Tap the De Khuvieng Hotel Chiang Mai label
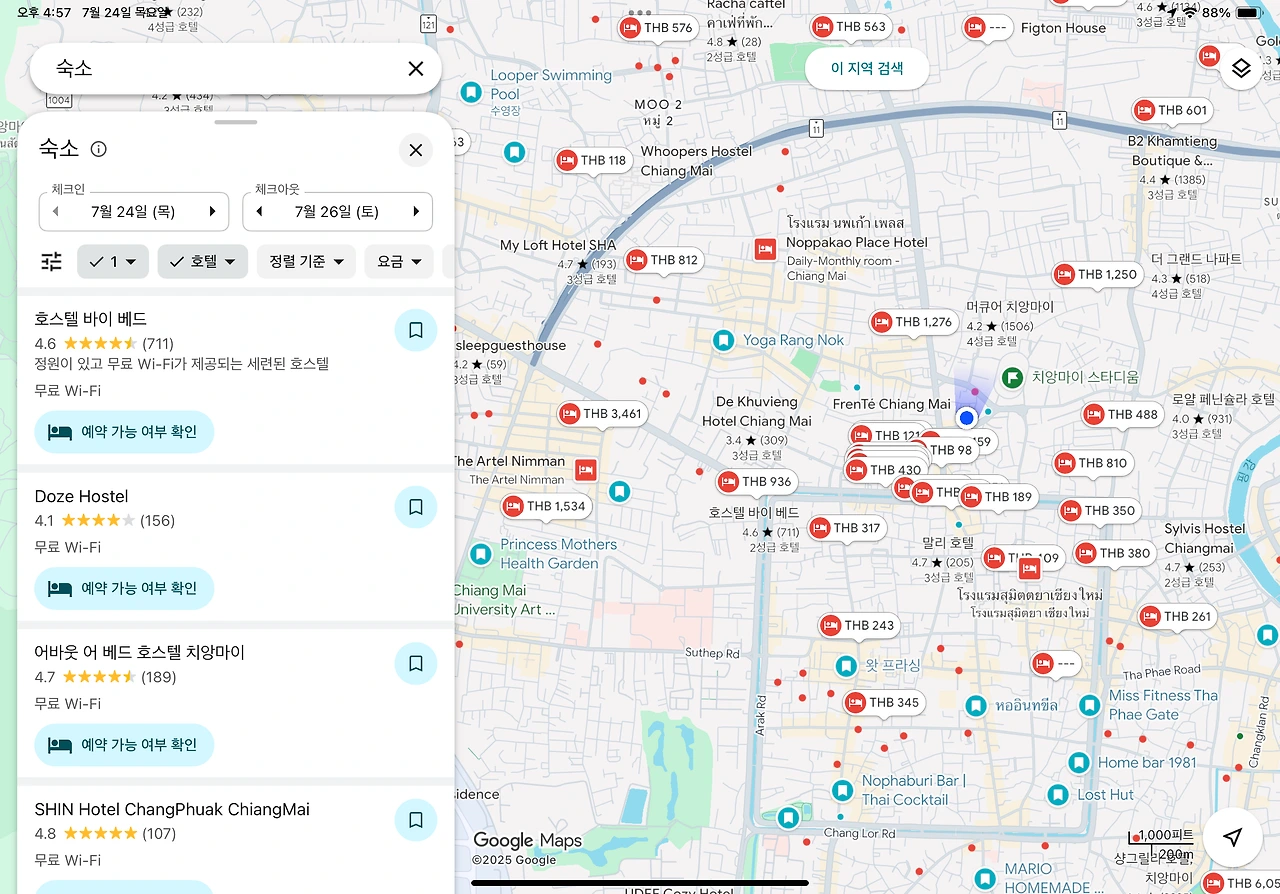This screenshot has width=1280, height=894. click(x=757, y=411)
